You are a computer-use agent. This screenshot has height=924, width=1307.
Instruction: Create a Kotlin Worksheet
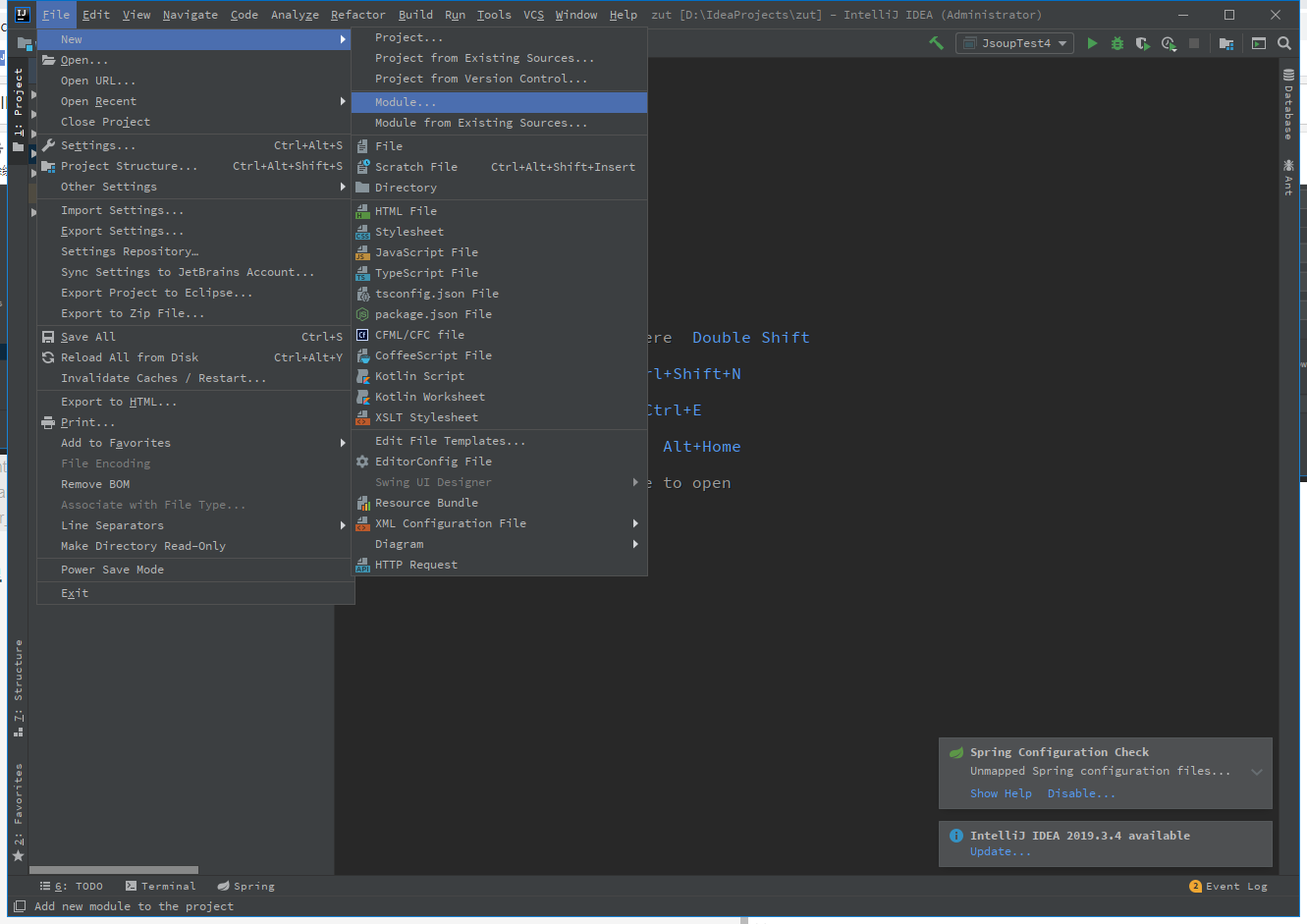click(x=500, y=397)
